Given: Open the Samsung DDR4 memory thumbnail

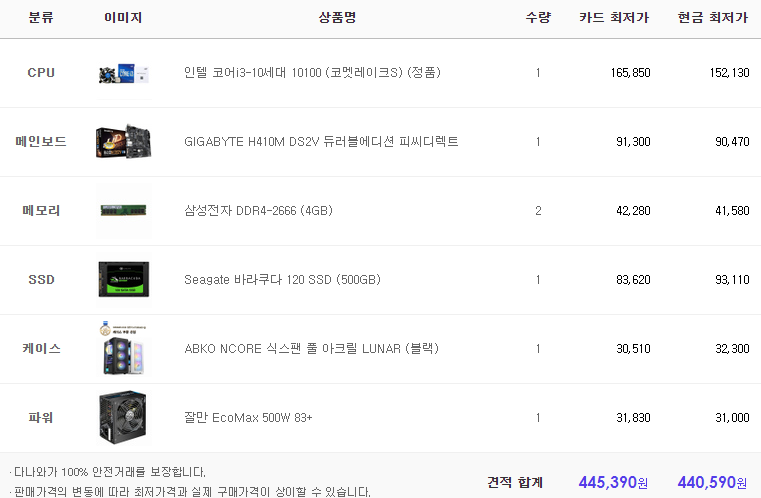Looking at the screenshot, I should (124, 211).
